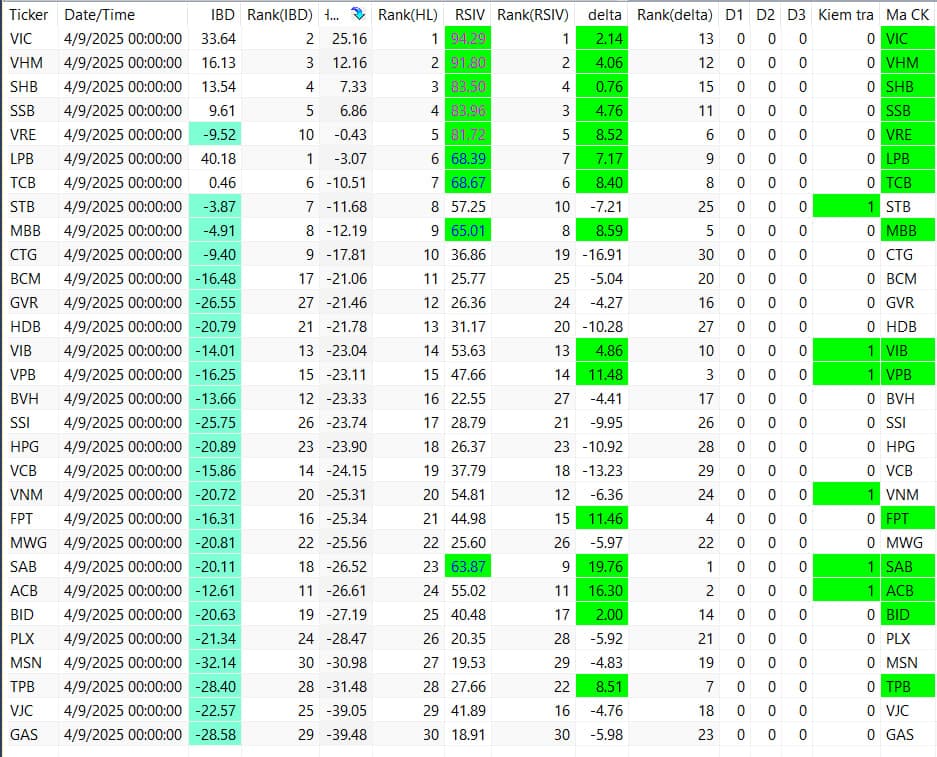Click delta value 2.00 for BID
This screenshot has width=937, height=757.
[602, 614]
